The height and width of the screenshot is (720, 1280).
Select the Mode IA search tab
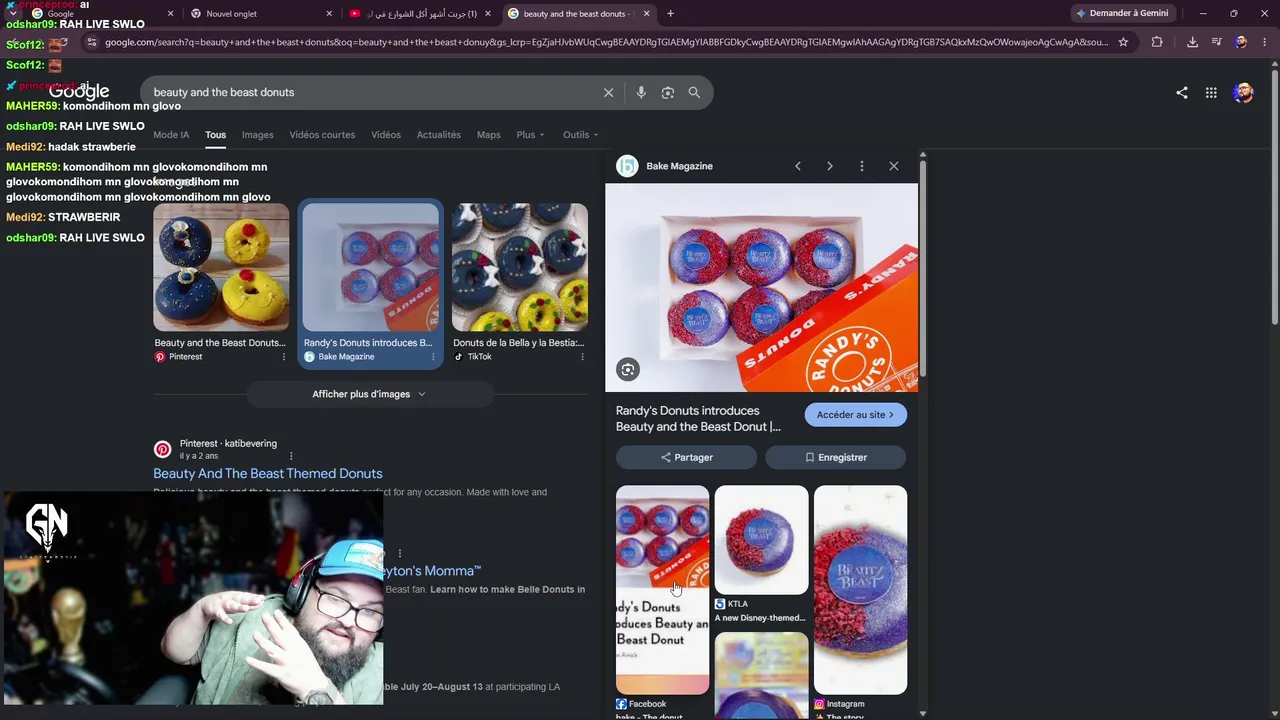click(x=171, y=135)
